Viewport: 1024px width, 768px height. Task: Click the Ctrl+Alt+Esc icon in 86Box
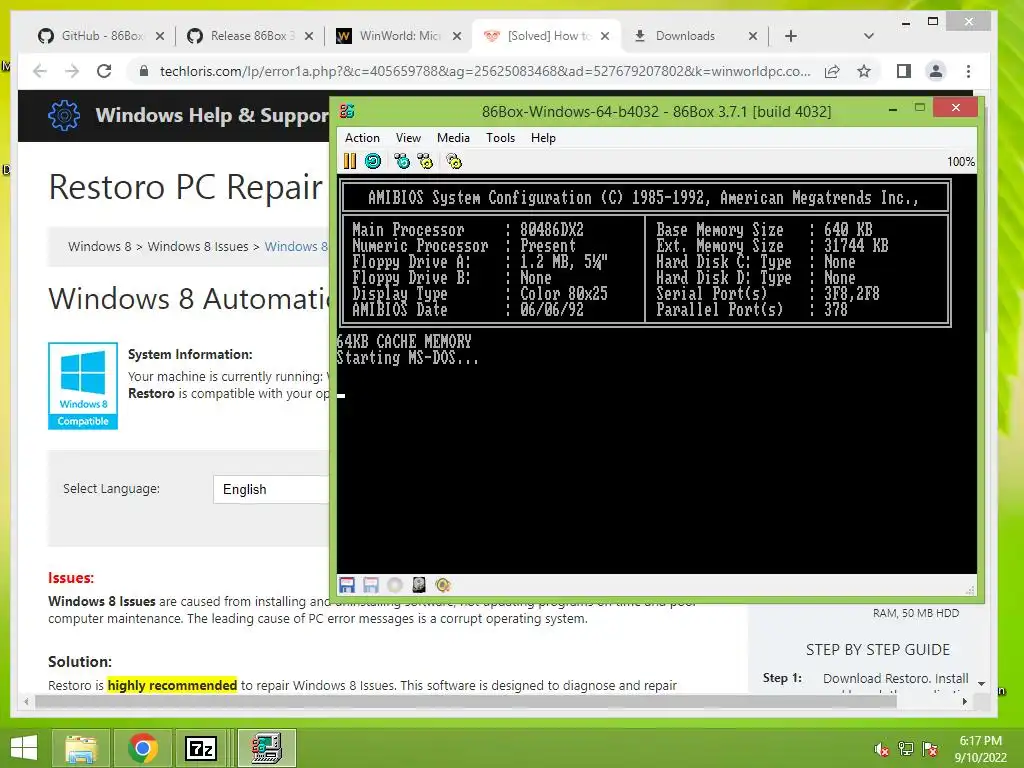tap(425, 161)
